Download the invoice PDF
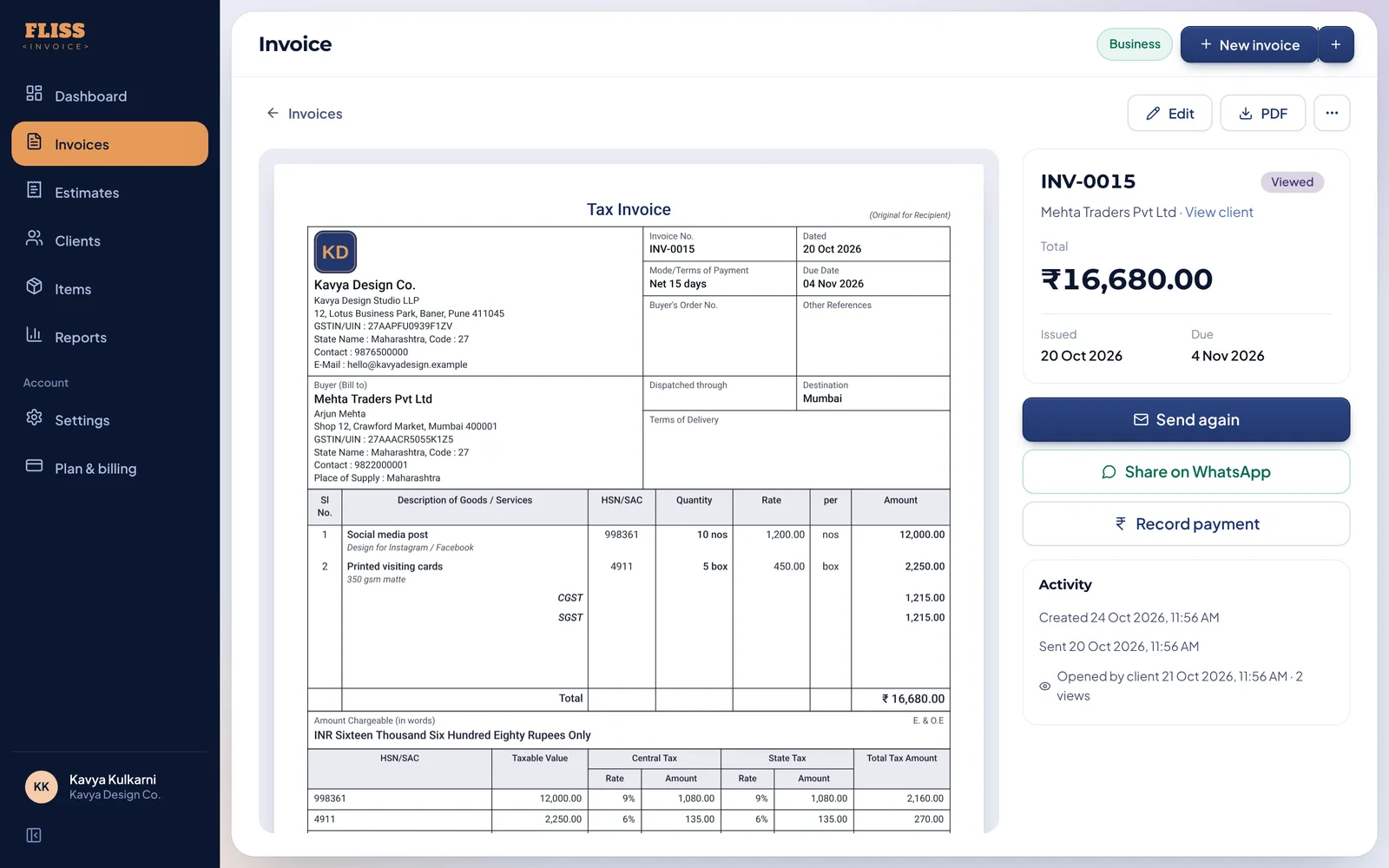 pos(1262,113)
